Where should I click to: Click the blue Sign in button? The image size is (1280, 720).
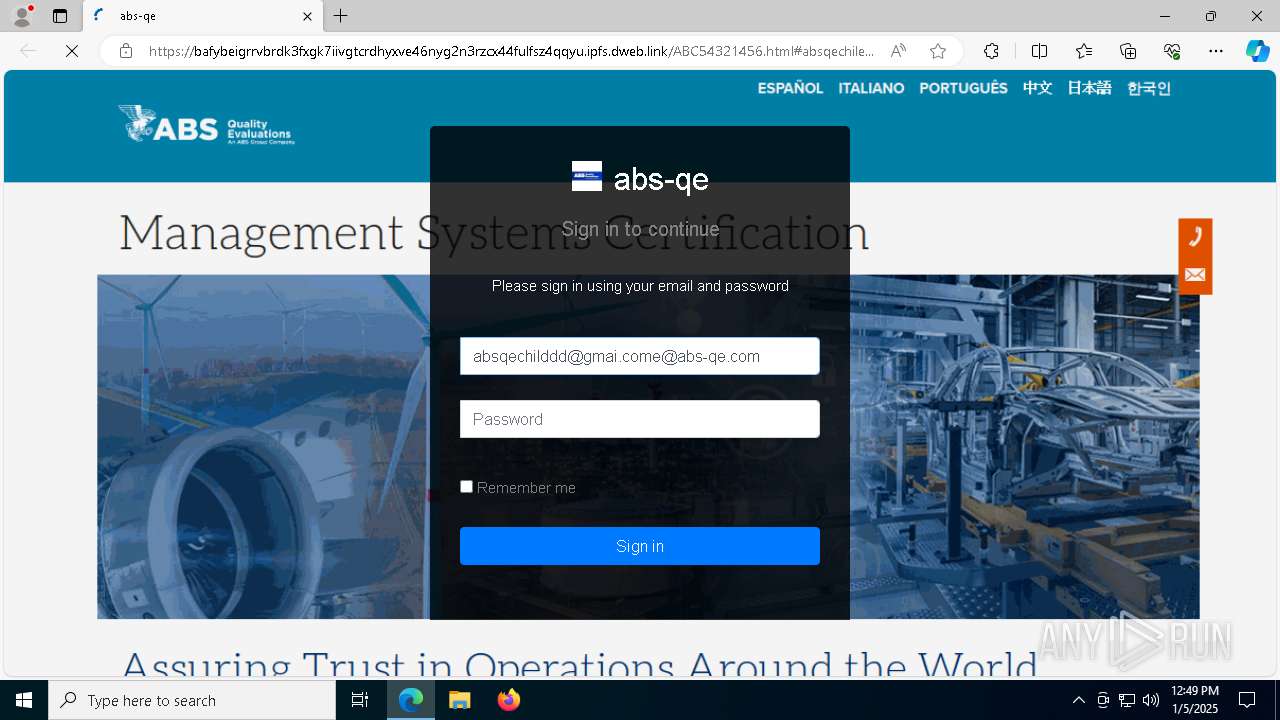tap(640, 546)
